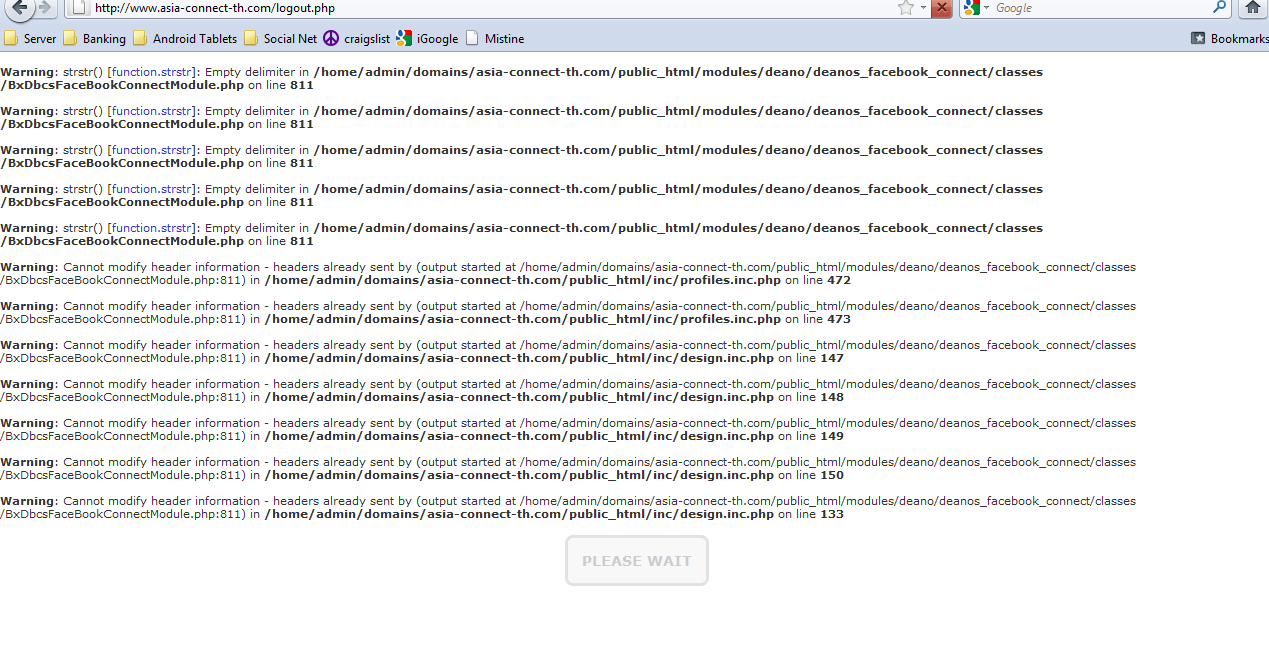
Task: Stop loading the page with red X
Action: coord(941,8)
